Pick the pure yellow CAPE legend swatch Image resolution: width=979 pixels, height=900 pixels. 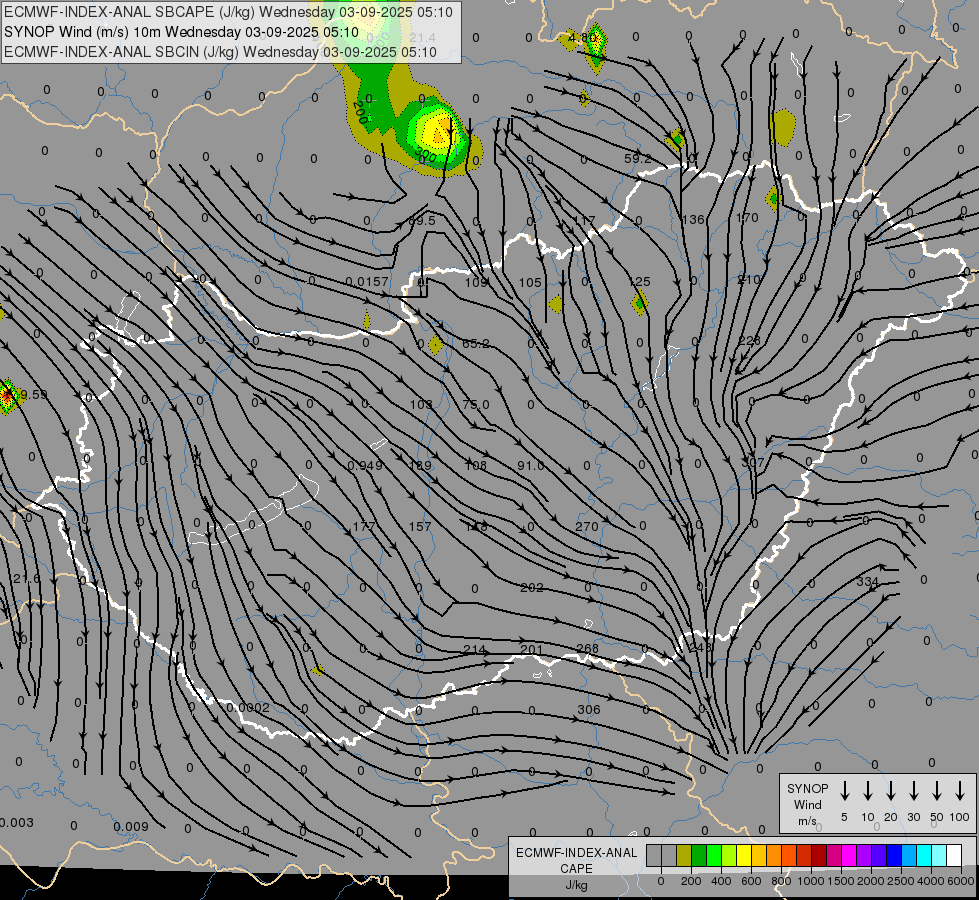[x=744, y=856]
